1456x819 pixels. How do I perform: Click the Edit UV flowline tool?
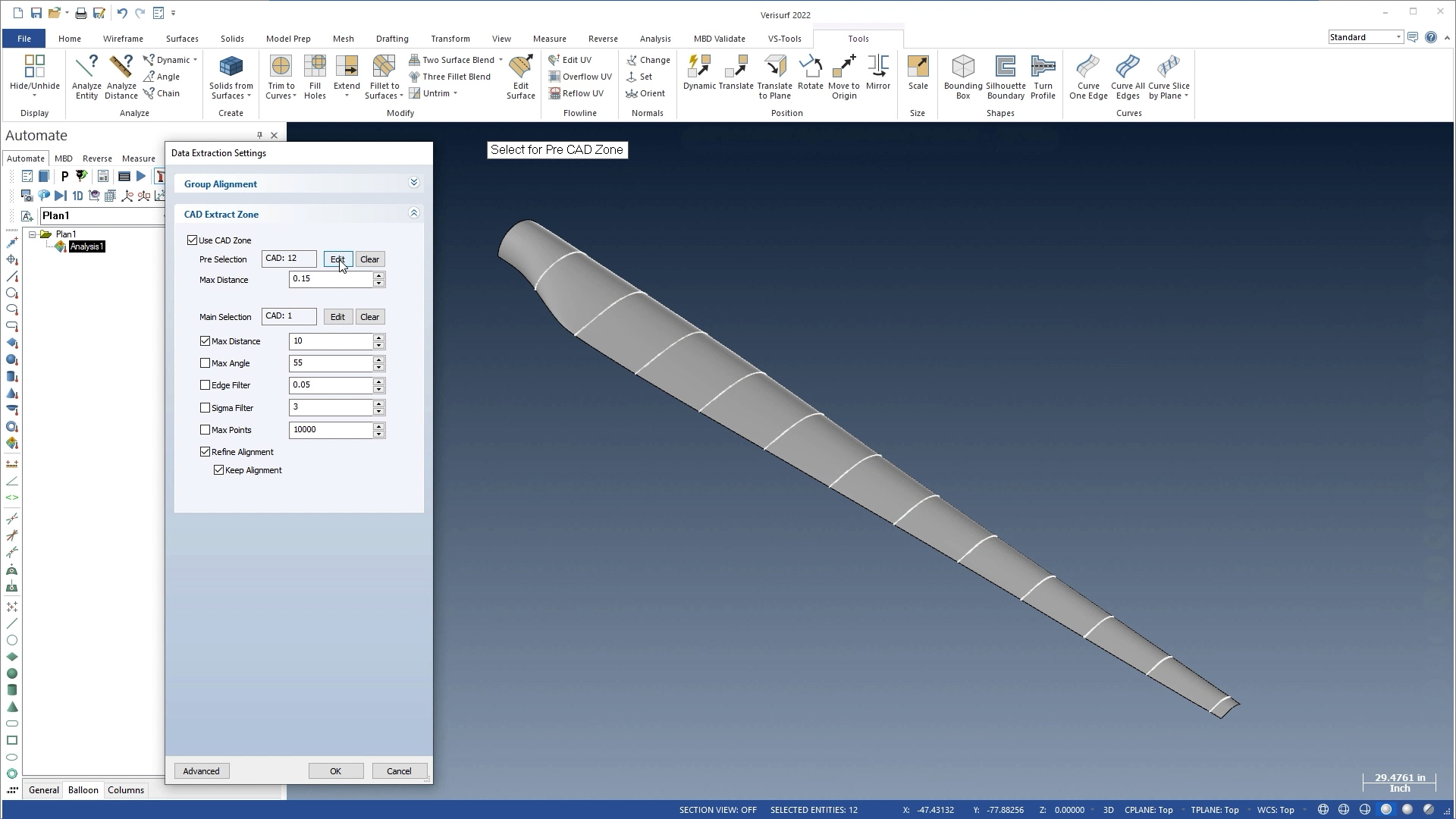570,60
